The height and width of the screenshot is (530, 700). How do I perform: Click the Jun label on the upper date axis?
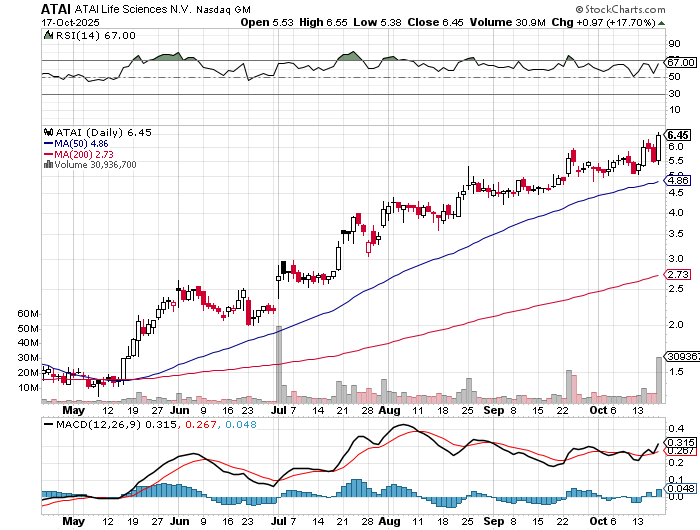(x=180, y=410)
